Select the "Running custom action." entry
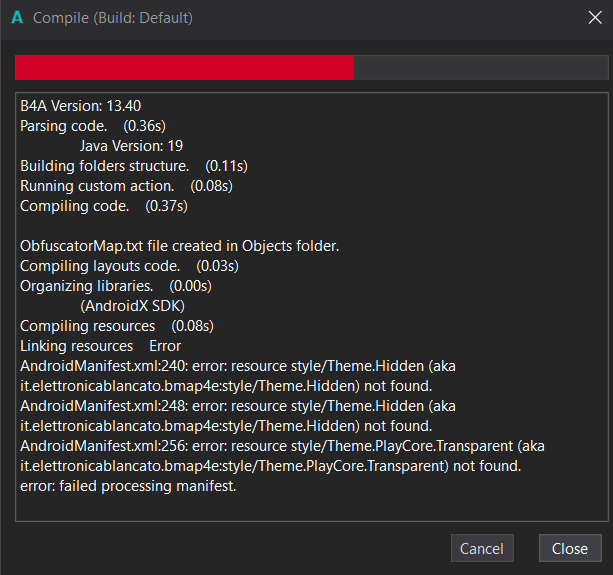 (97, 186)
